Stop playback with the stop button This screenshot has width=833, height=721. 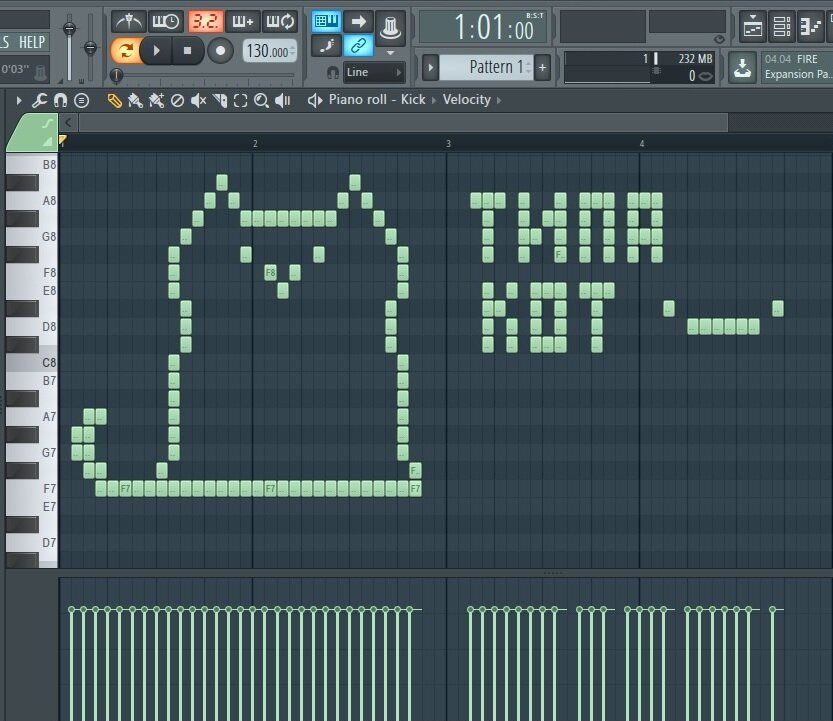click(187, 51)
